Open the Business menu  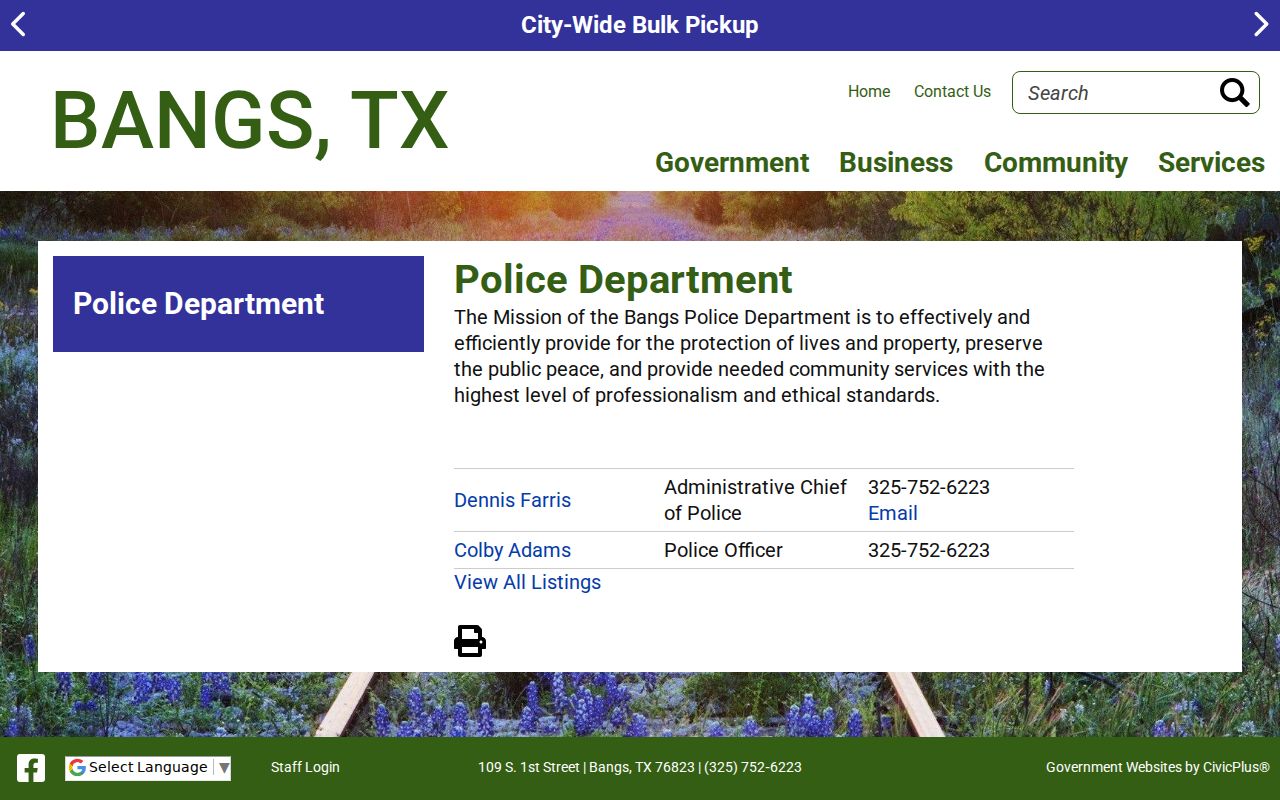click(896, 162)
